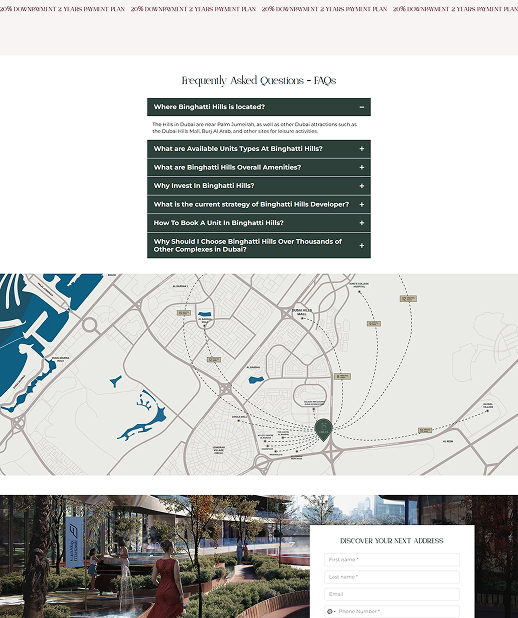Screen dimensions: 518x618
Task: Collapse the 'Where Binghatti Hills is located?' minus icon
Action: [x=361, y=107]
